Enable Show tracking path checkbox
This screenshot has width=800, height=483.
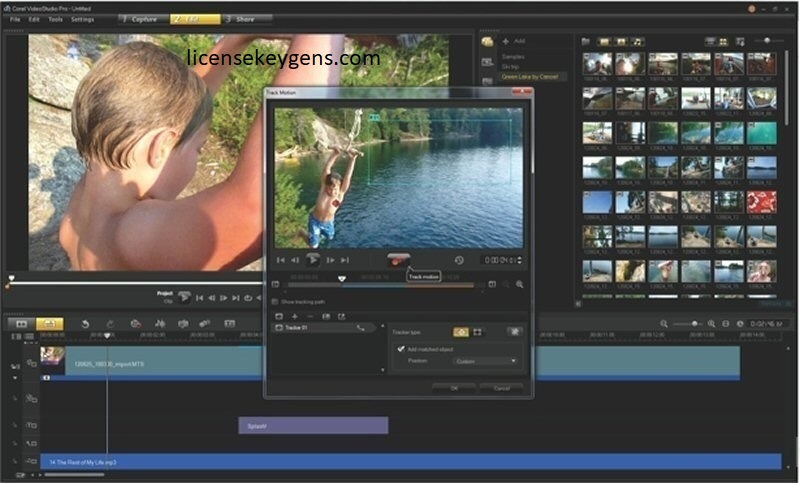point(275,301)
